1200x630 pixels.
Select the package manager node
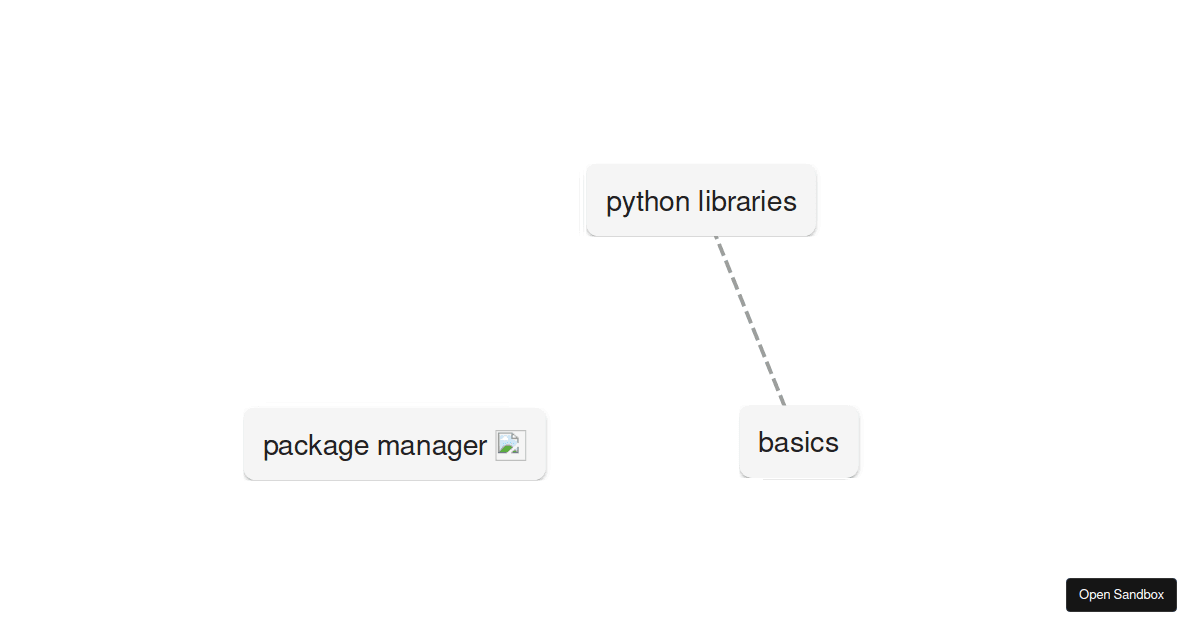coord(395,444)
